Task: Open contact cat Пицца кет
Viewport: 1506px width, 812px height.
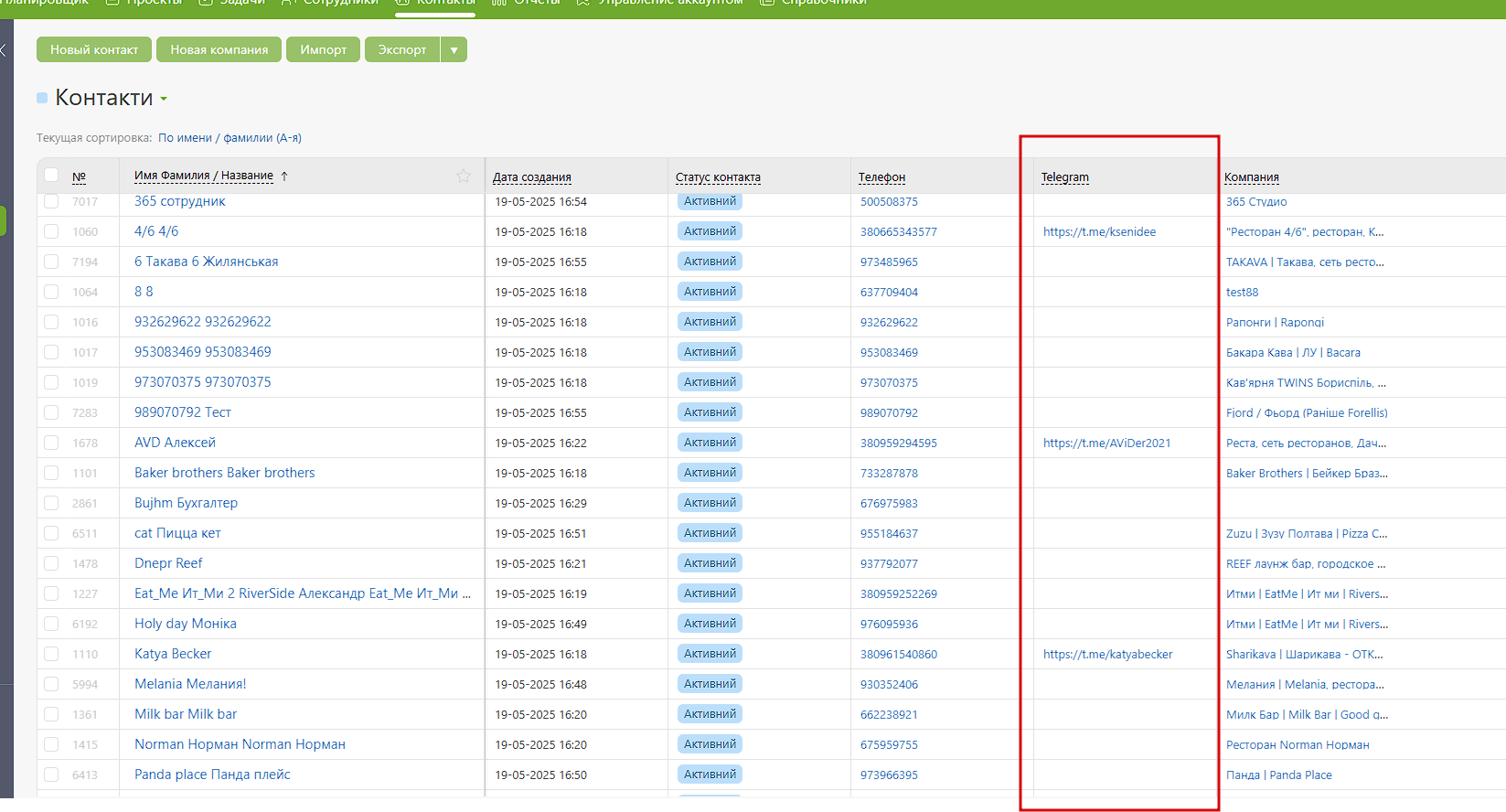Action: (x=178, y=533)
